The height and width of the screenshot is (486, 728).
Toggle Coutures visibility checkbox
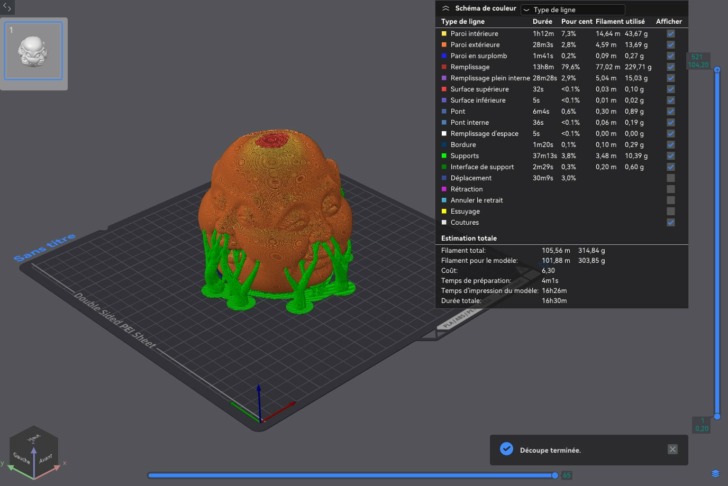click(670, 222)
